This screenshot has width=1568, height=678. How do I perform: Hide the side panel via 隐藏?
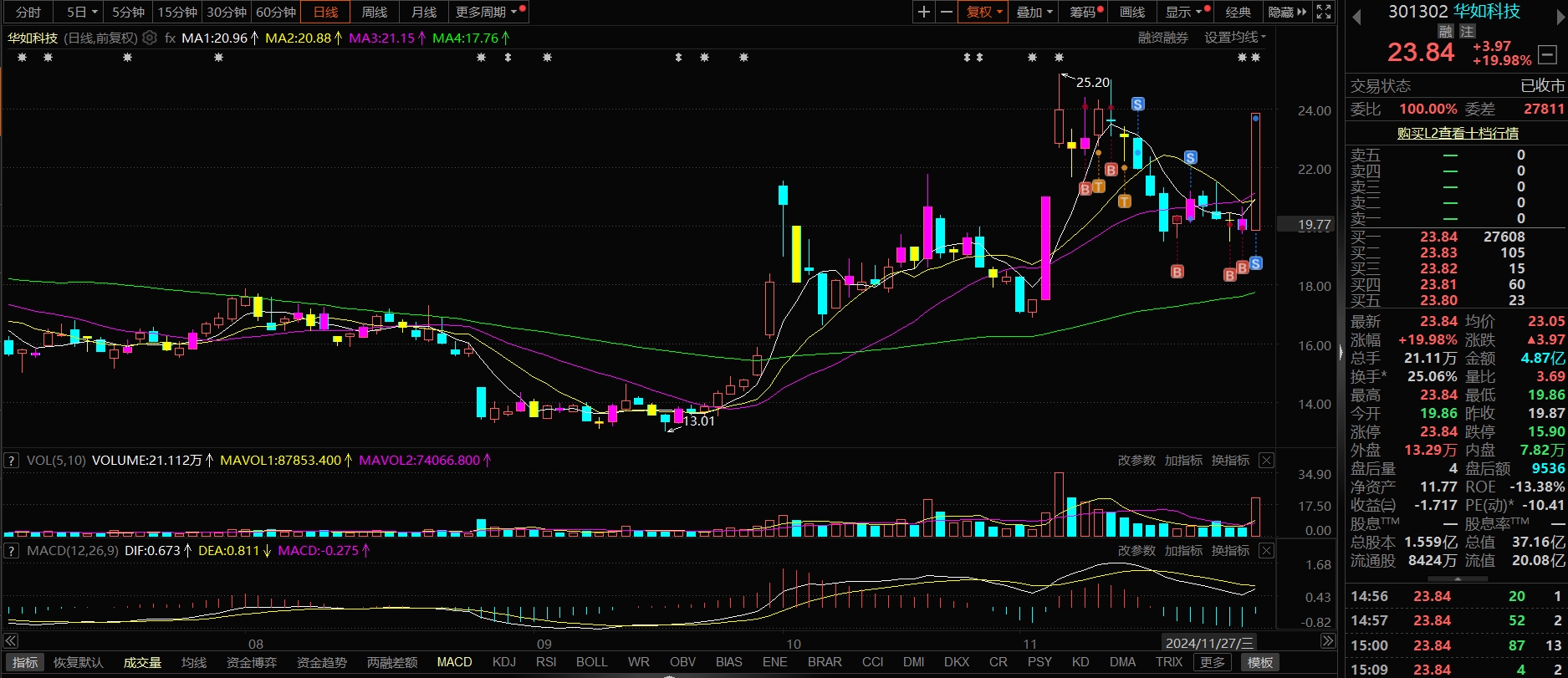(x=1286, y=12)
